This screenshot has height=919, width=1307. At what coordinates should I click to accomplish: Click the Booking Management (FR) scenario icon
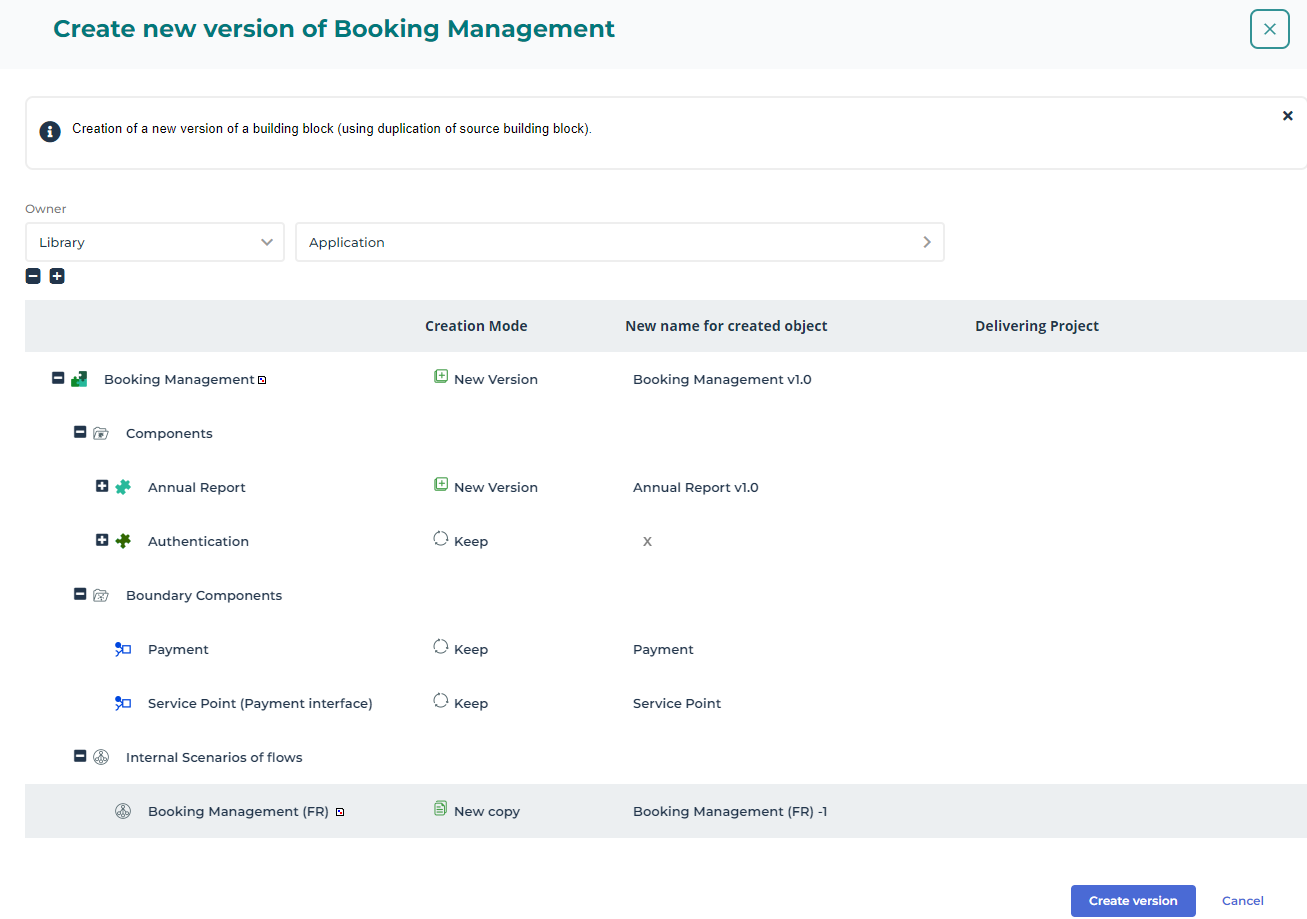(x=123, y=811)
